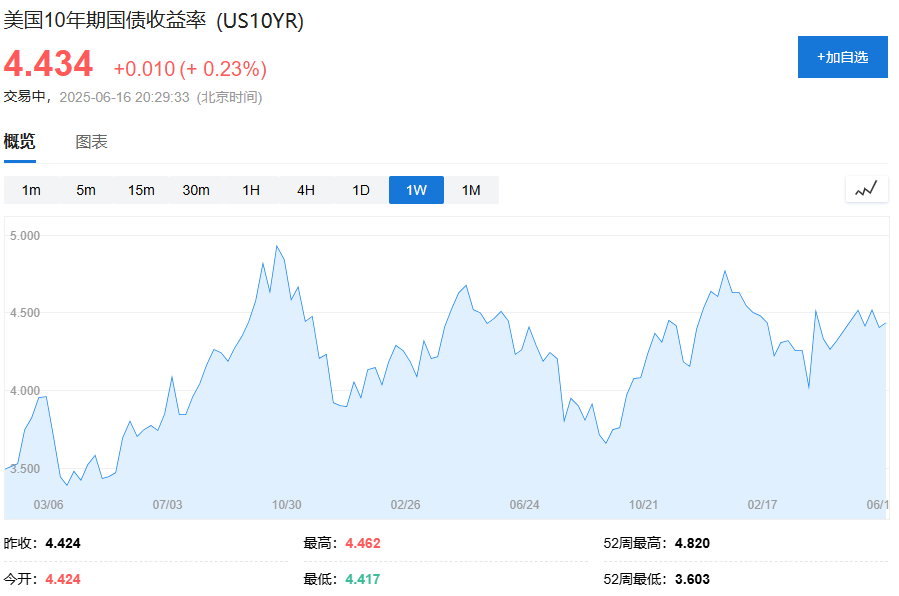899x596 pixels.
Task: Click the latest data point at chart's right edge
Action: pos(886,323)
